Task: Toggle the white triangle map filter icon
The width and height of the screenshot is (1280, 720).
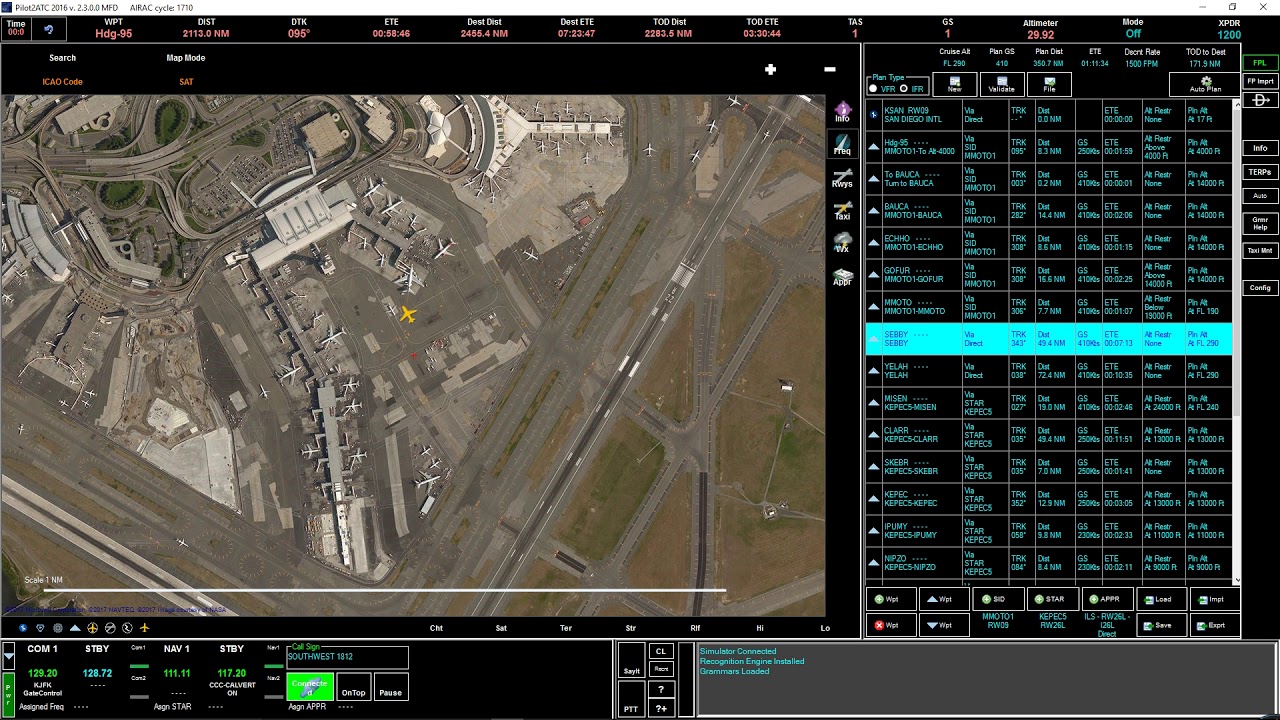Action: (75, 628)
